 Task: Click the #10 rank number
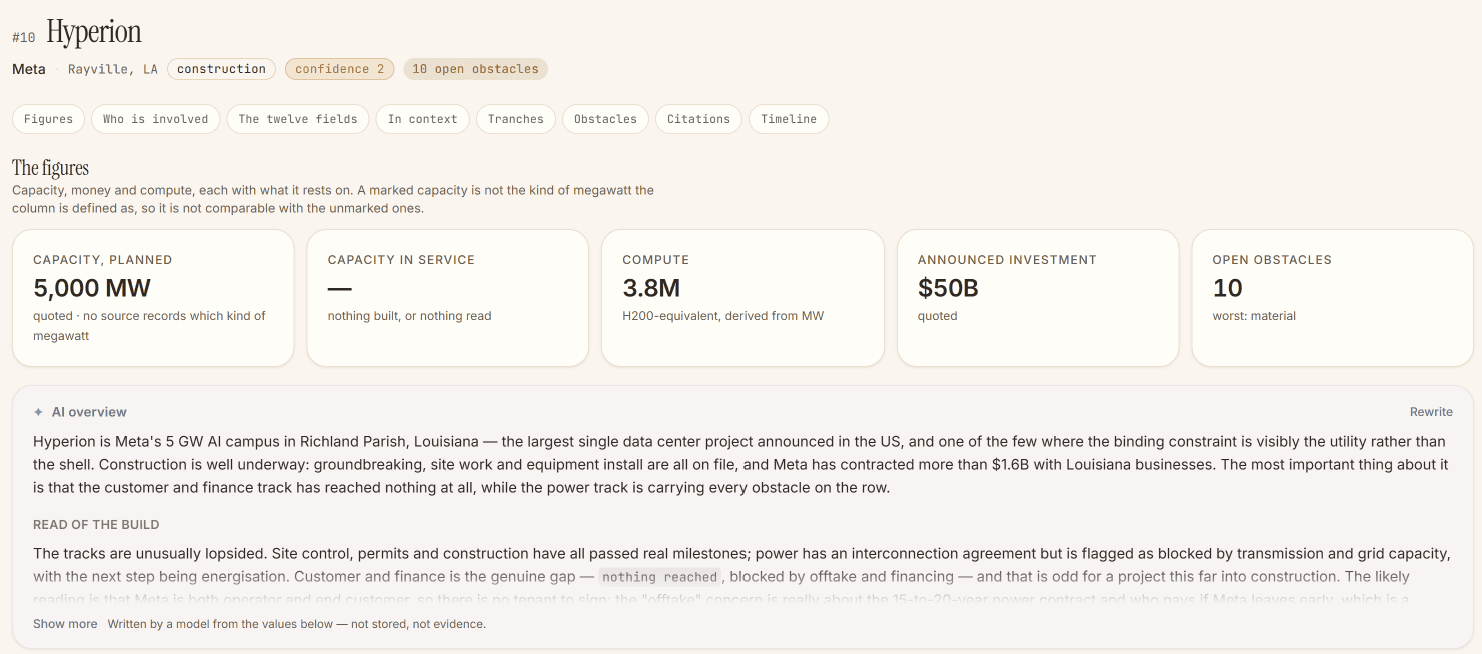coord(24,37)
